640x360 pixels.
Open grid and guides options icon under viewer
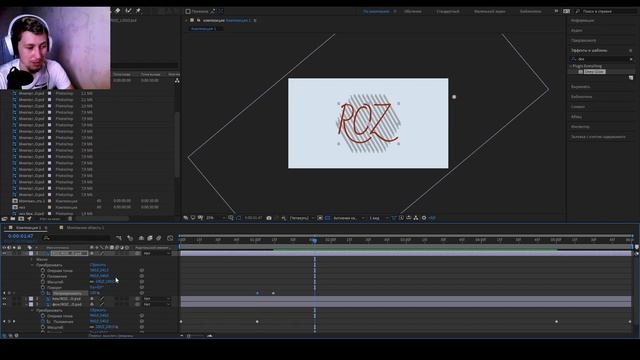point(231,218)
